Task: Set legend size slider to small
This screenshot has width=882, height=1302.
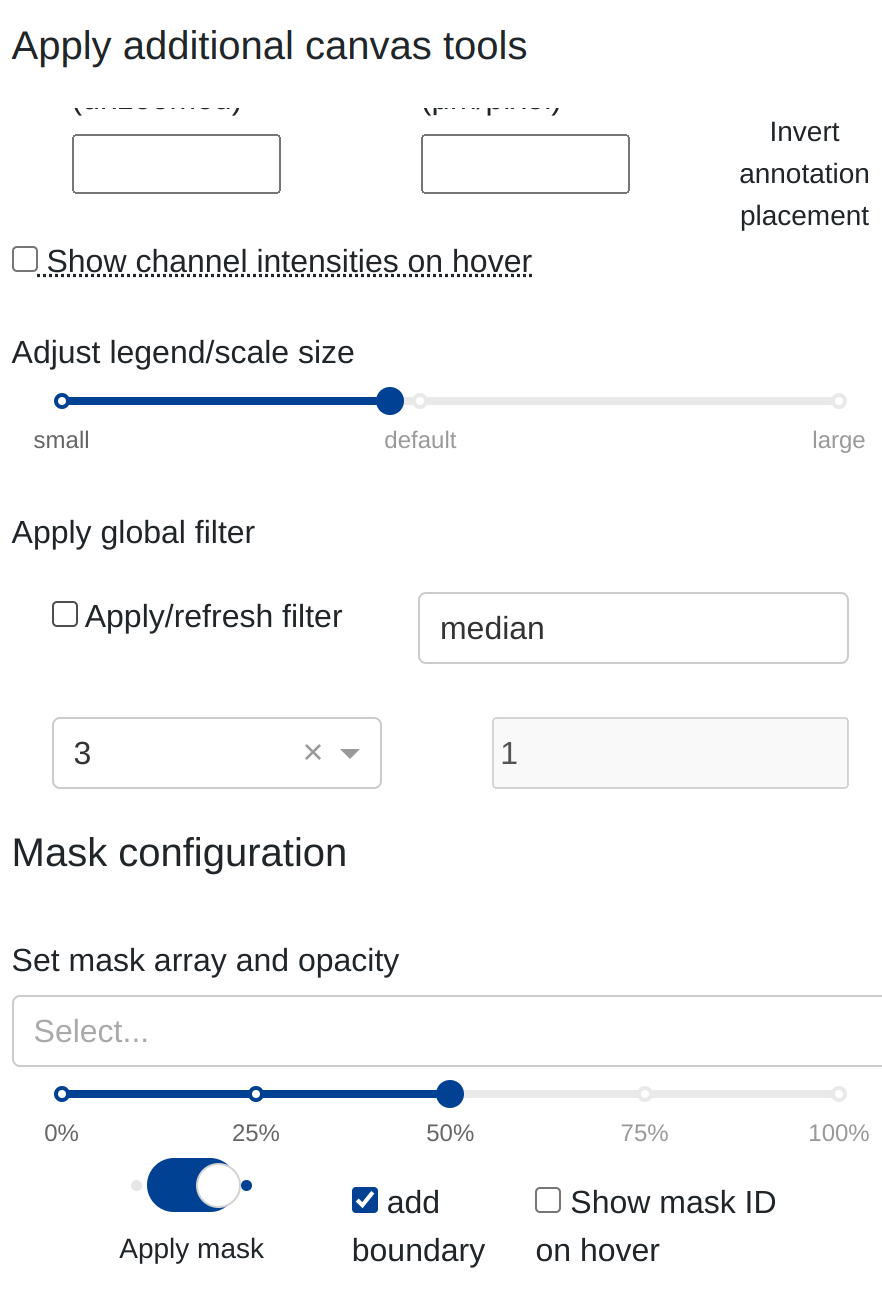Action: click(x=62, y=401)
